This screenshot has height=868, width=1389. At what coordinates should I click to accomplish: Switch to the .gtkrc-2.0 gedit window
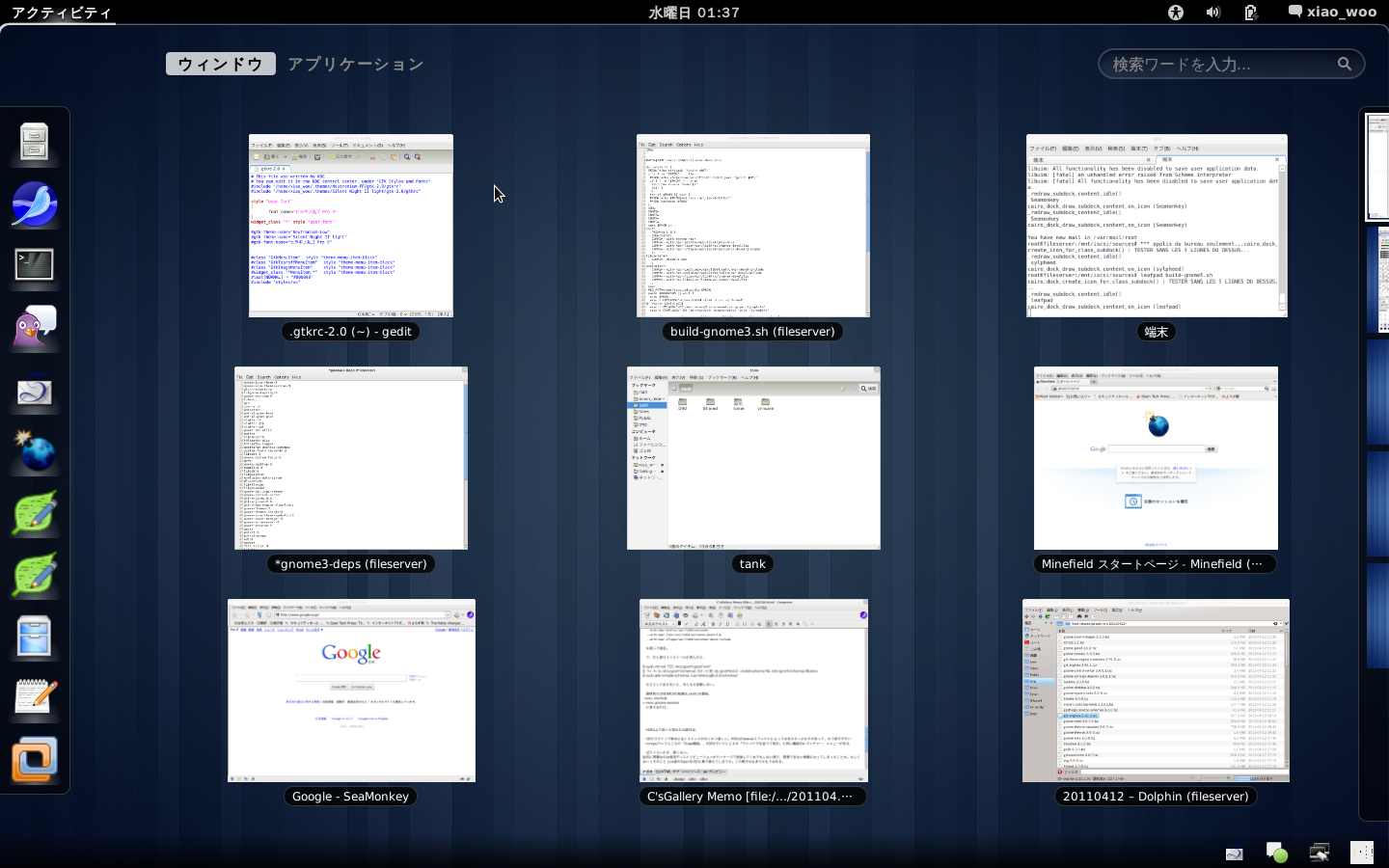[x=351, y=226]
